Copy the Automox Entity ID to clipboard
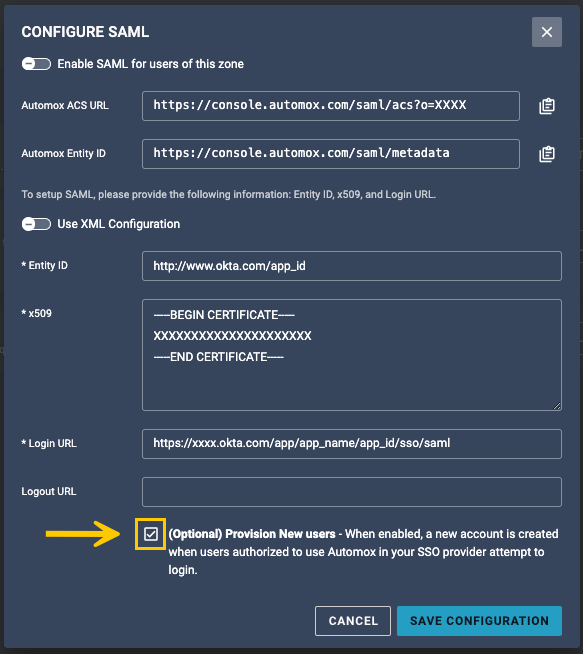Screen dimensions: 583x654 tap(547, 154)
